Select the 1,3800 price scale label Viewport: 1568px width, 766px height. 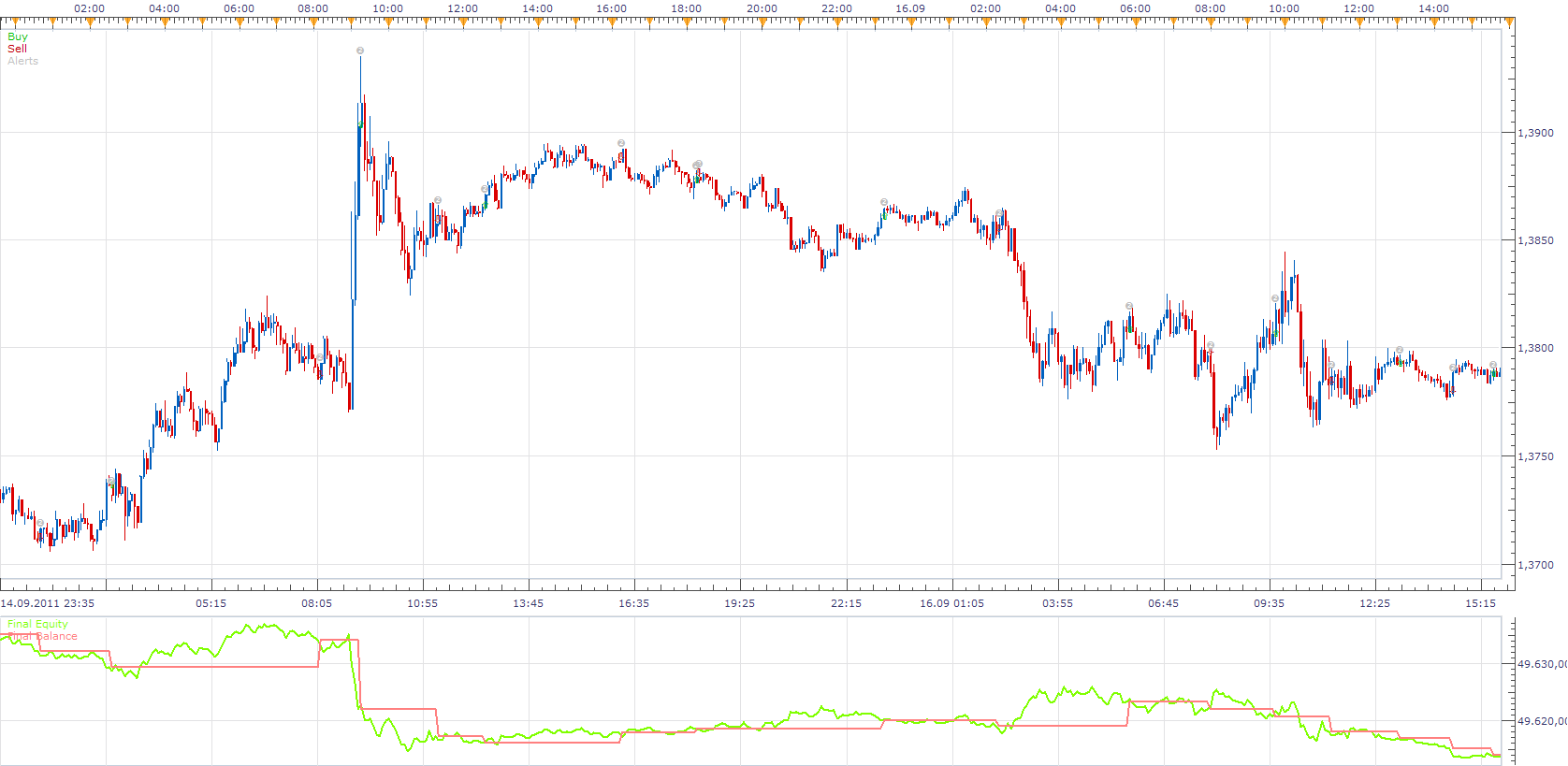click(x=1535, y=348)
